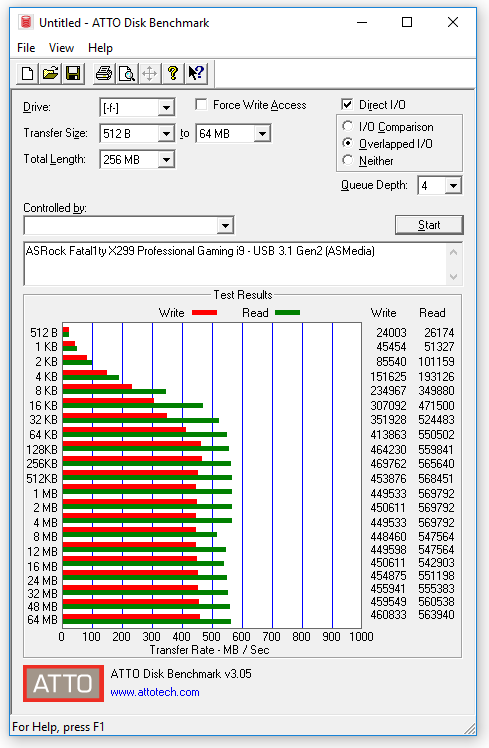Click read value 568451

[x=436, y=478]
